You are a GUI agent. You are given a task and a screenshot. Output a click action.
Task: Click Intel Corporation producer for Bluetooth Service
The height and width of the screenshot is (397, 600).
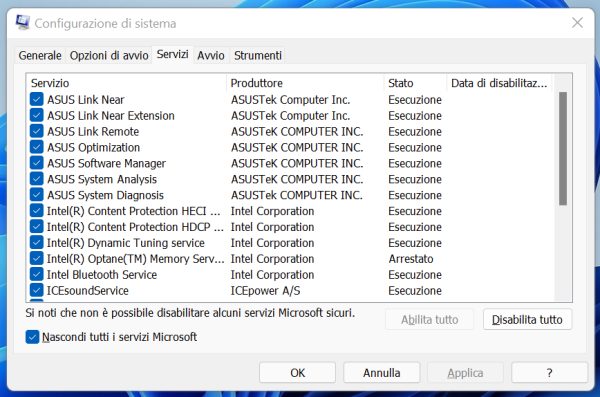click(x=272, y=274)
